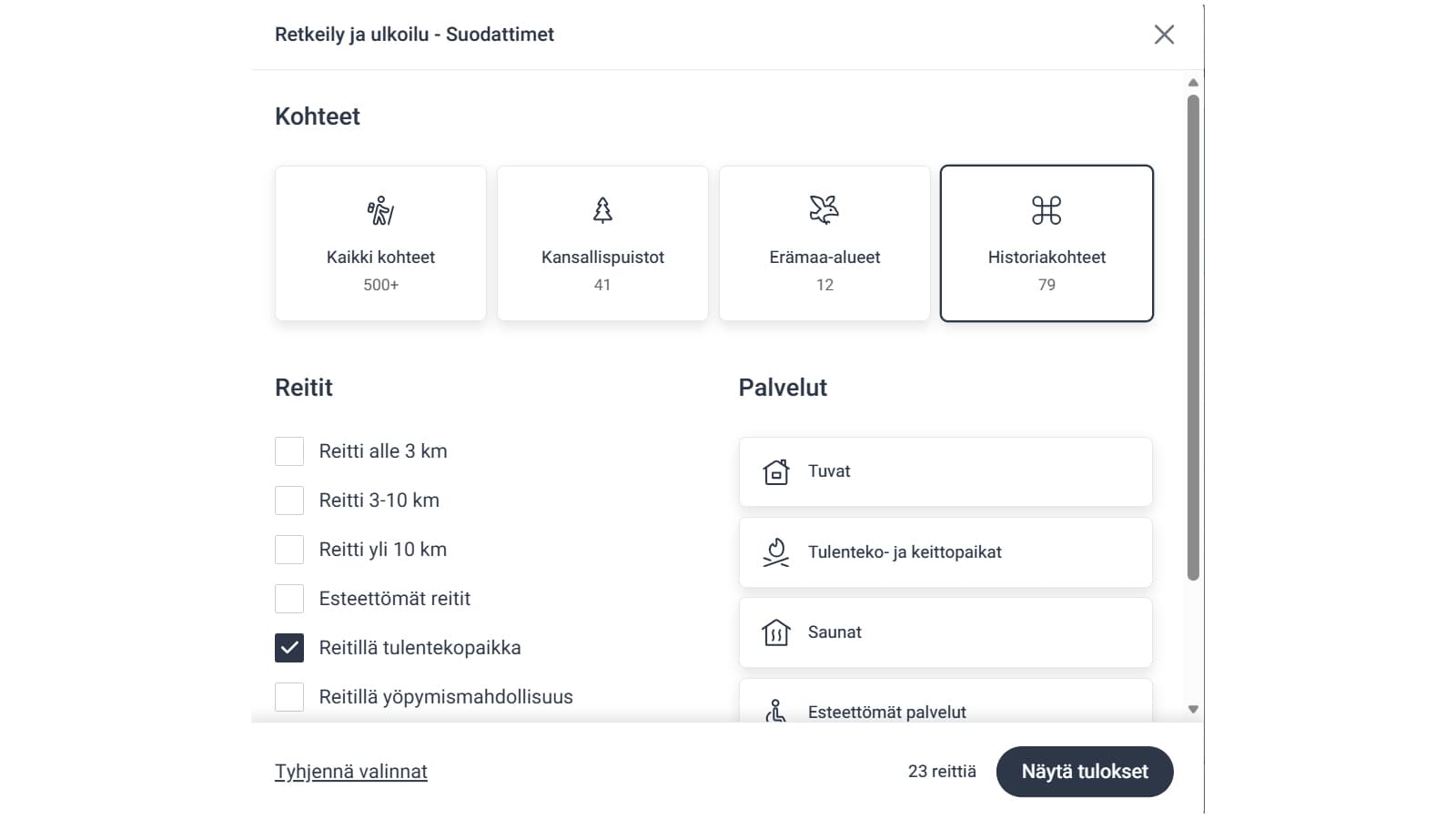The width and height of the screenshot is (1456, 819).
Task: Close the Suodattimet dialog
Action: click(1164, 35)
